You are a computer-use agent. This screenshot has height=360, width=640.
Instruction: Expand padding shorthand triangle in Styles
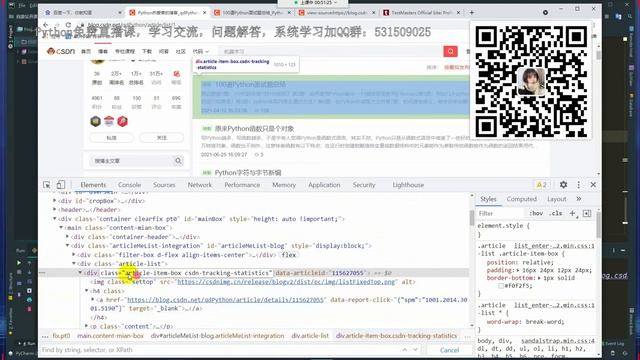518,270
